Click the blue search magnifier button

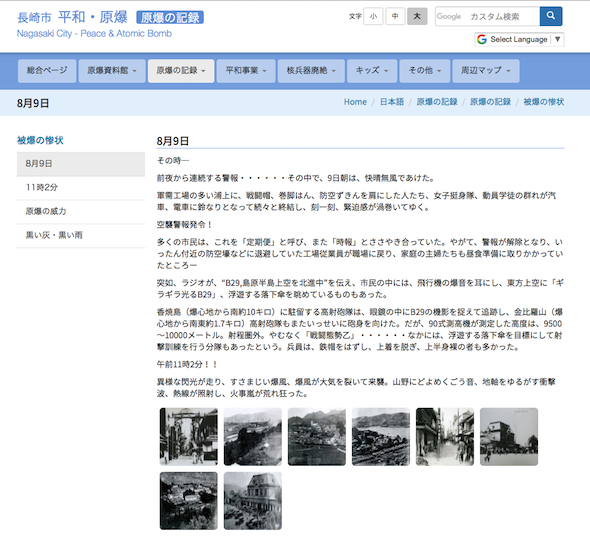pyautogui.click(x=551, y=16)
